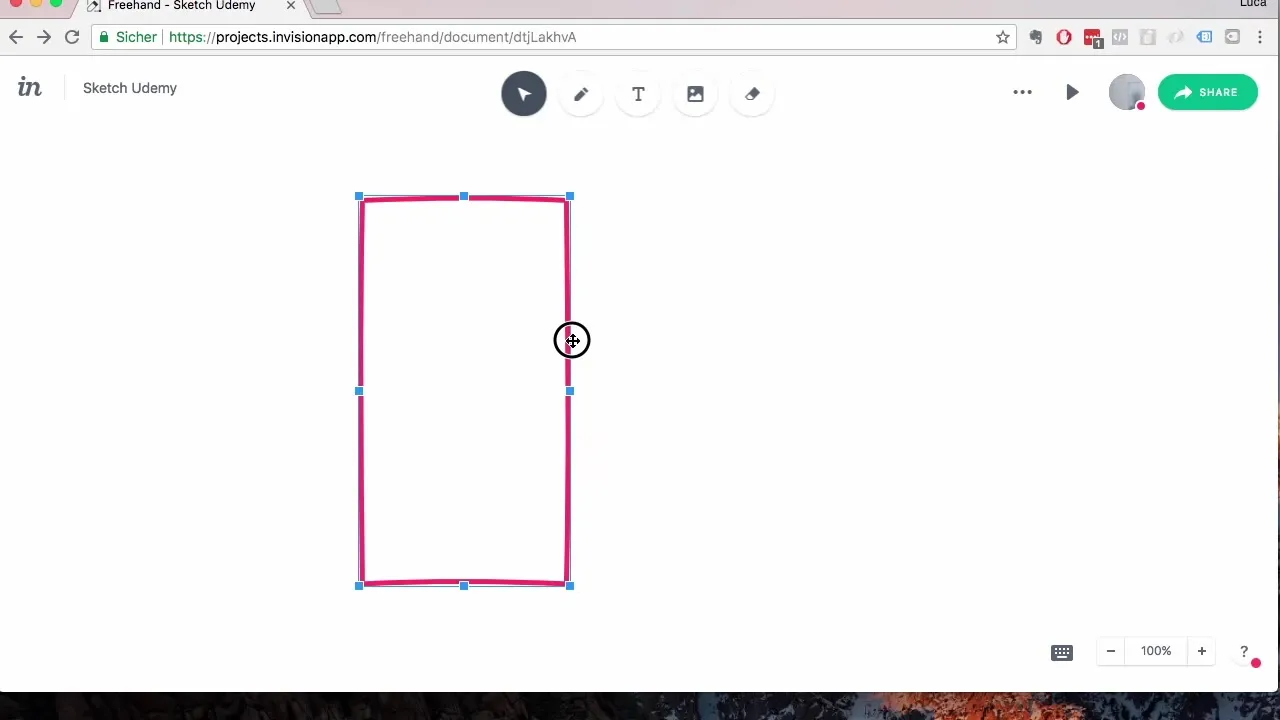1280x720 pixels.
Task: Click the 100% zoom level value
Action: pyautogui.click(x=1156, y=651)
